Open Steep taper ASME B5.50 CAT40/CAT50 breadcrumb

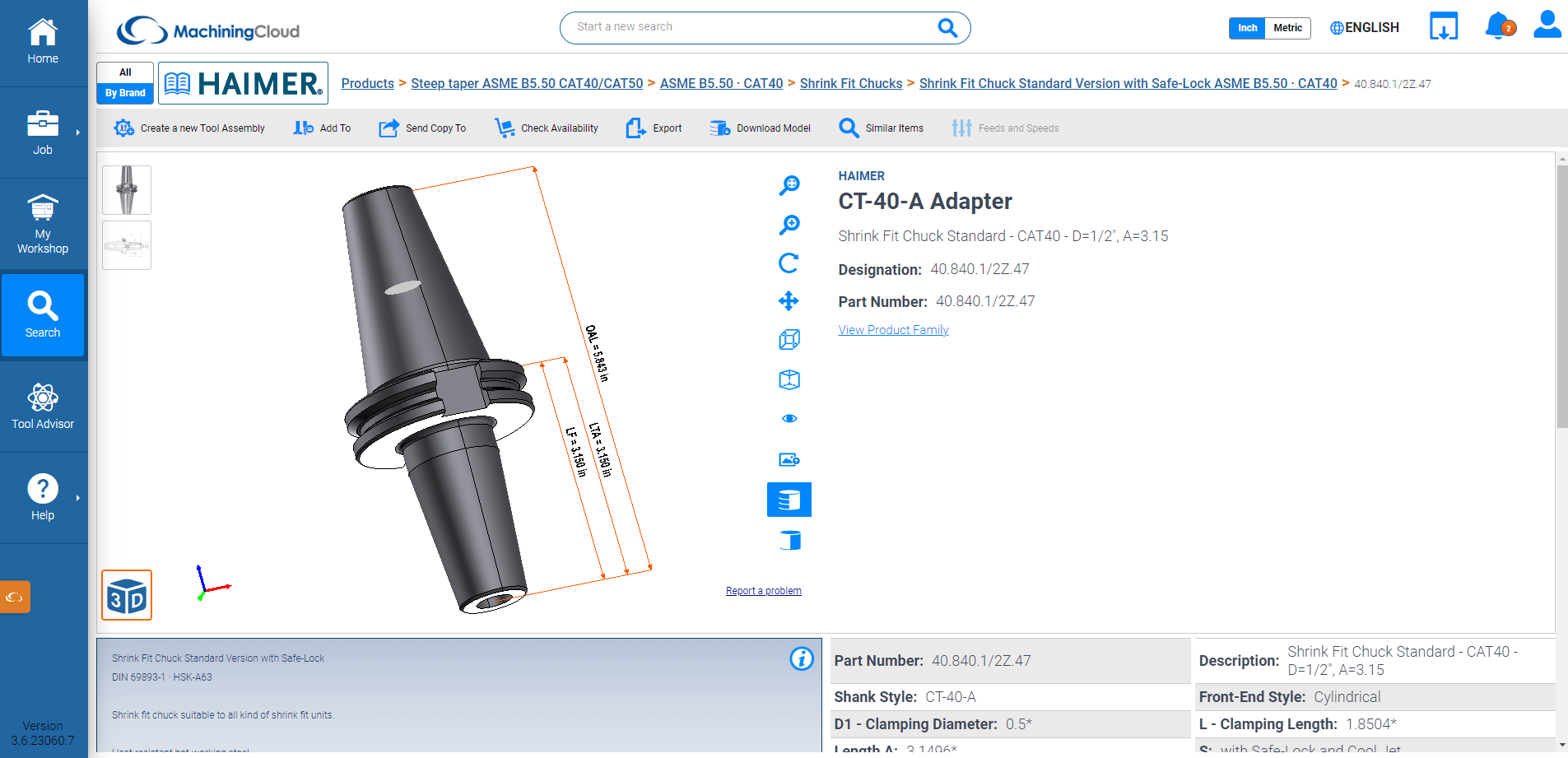tap(527, 83)
